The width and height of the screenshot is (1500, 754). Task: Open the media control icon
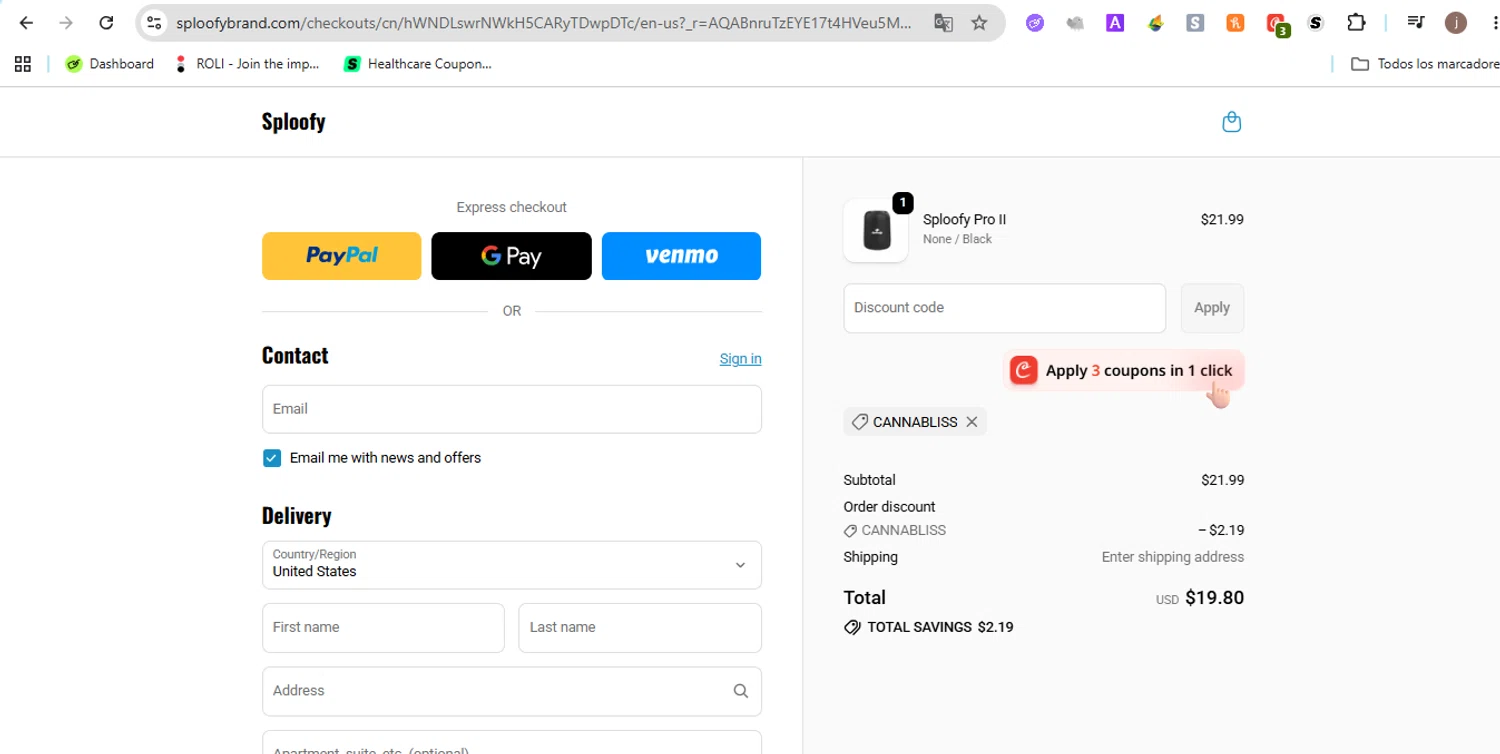coord(1416,22)
